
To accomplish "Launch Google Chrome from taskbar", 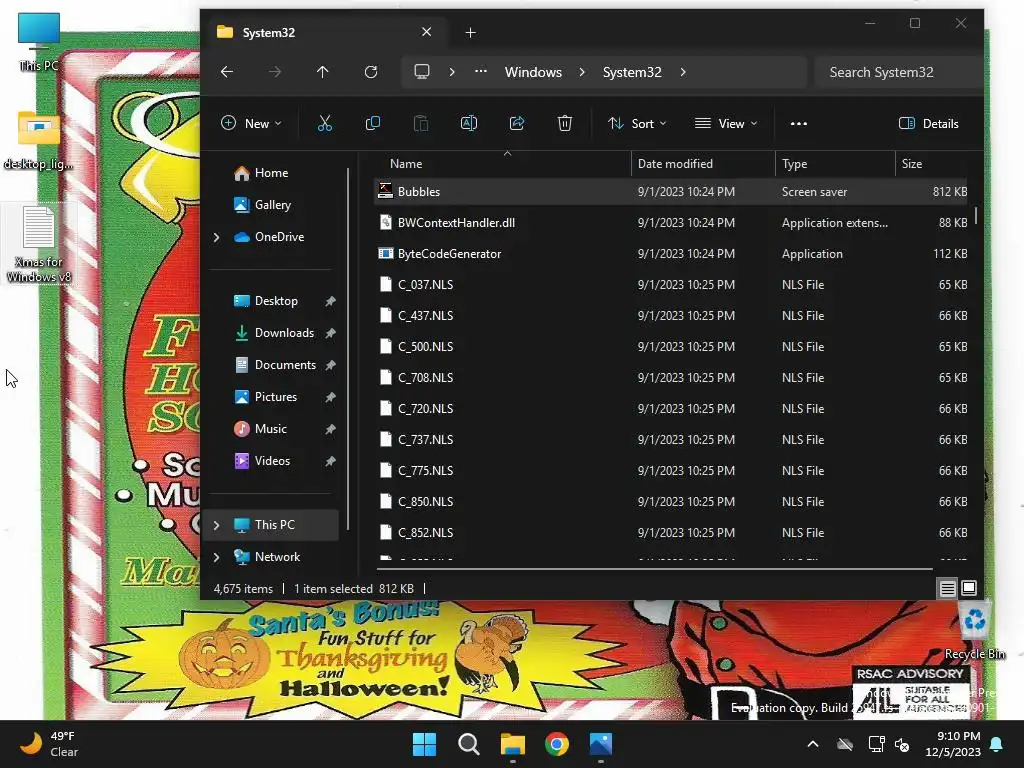I will [x=557, y=744].
